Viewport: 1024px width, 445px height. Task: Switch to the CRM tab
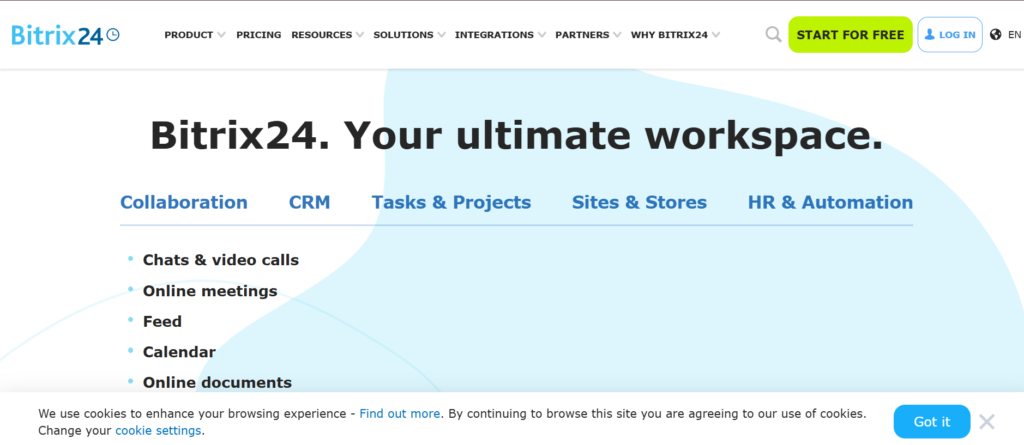(309, 203)
